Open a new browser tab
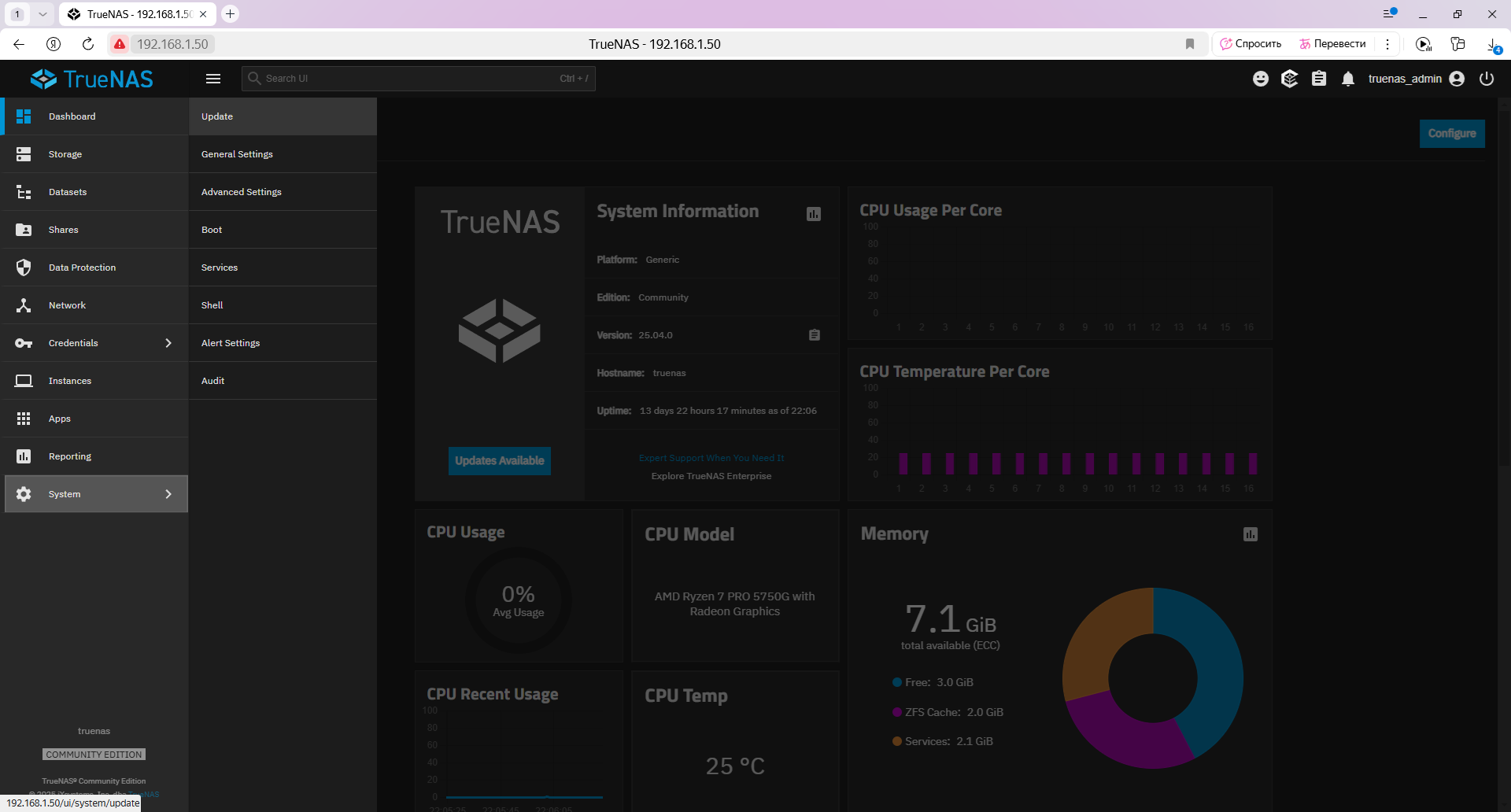Screen dimensions: 1511x812 click(x=230, y=14)
